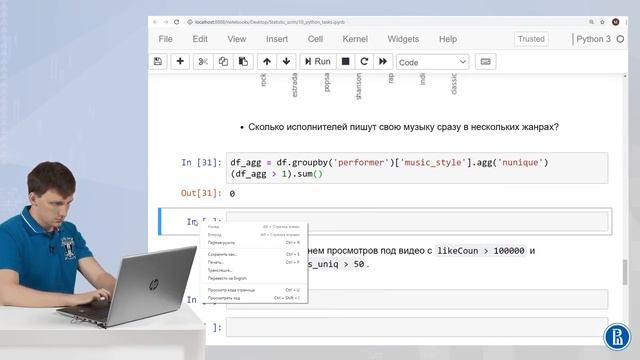Open the zoom magnifier icon in address bar
This screenshot has width=640, height=360.
tap(591, 22)
